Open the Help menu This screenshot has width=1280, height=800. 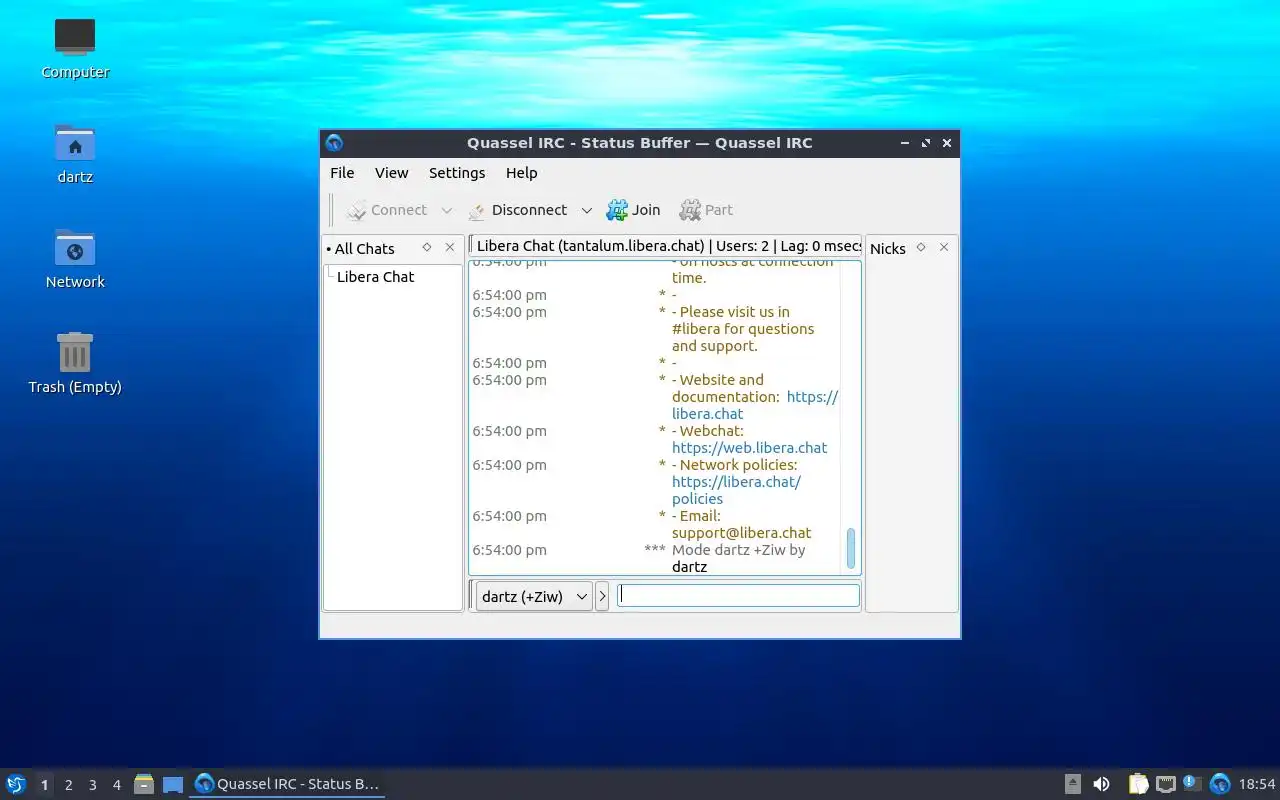(521, 173)
